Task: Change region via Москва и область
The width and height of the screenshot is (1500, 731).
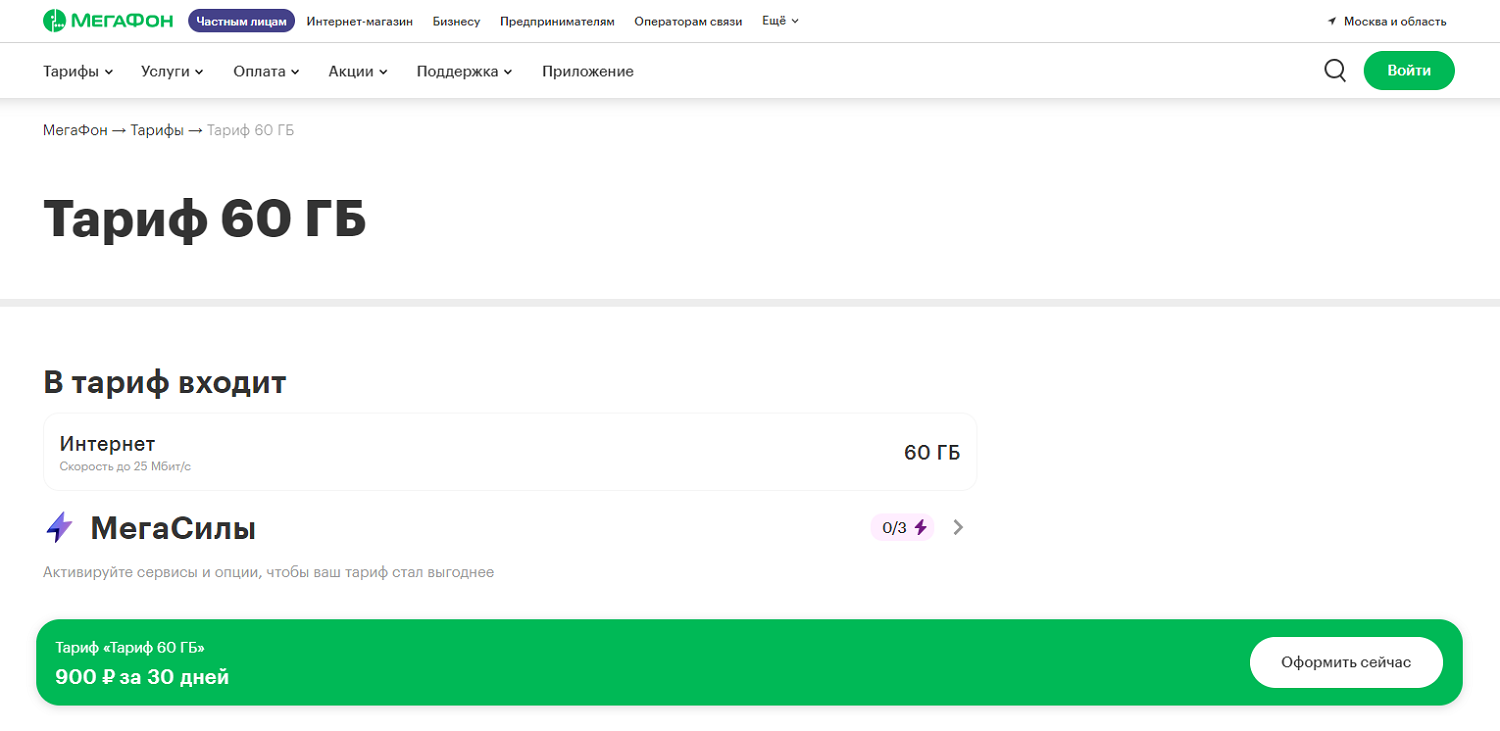Action: [x=1395, y=21]
